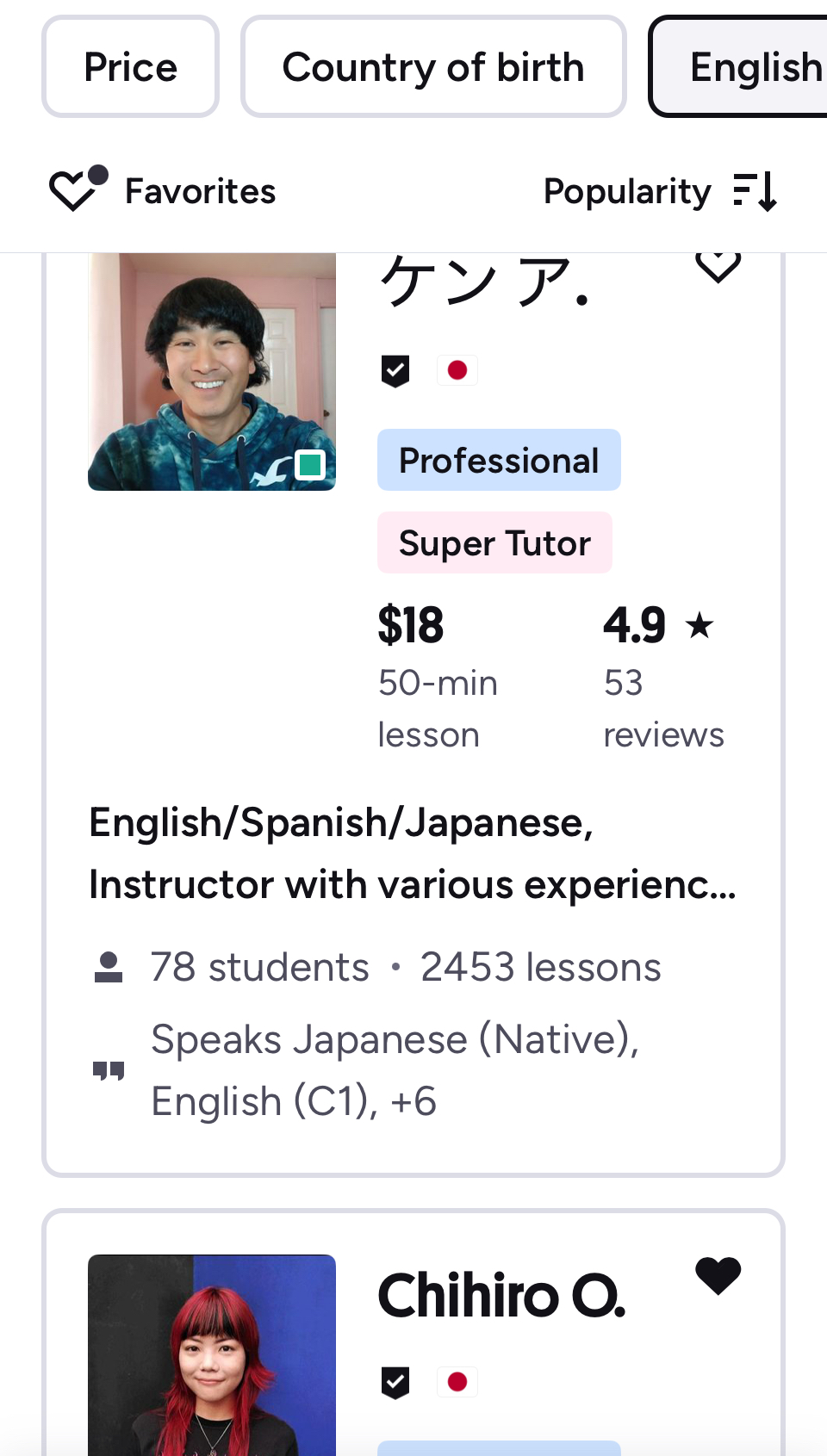The height and width of the screenshot is (1456, 827).
Task: Open the English/Spanish/Japanese instructor headline
Action: 413,853
